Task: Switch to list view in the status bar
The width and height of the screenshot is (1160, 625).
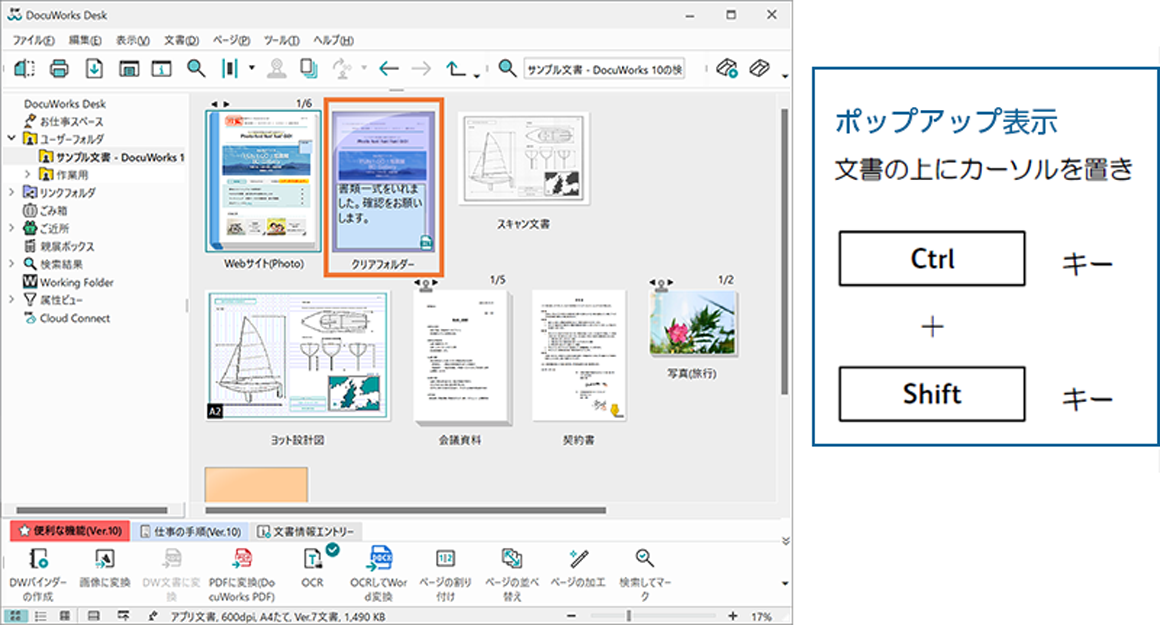Action: (41, 615)
